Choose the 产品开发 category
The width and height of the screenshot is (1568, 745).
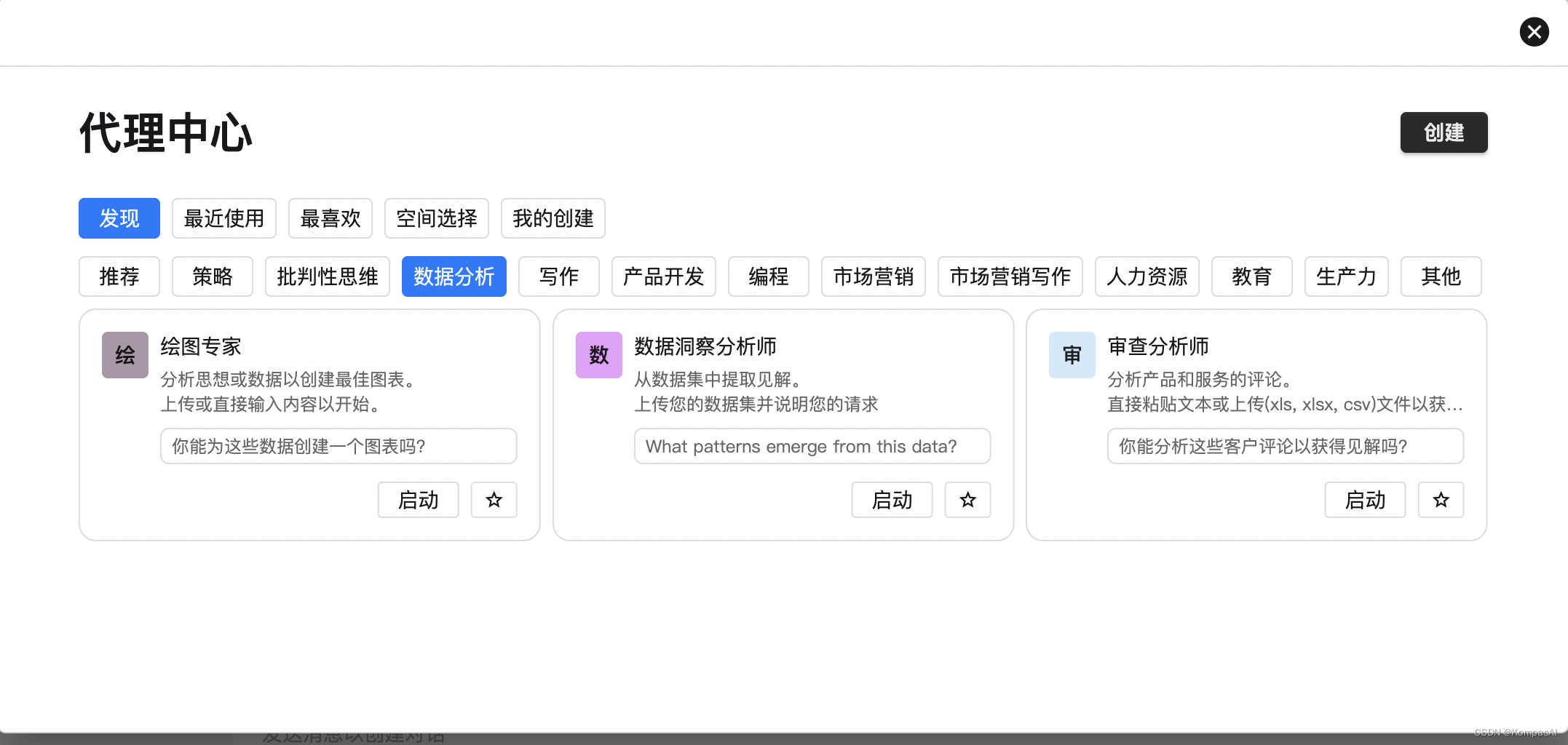click(664, 276)
